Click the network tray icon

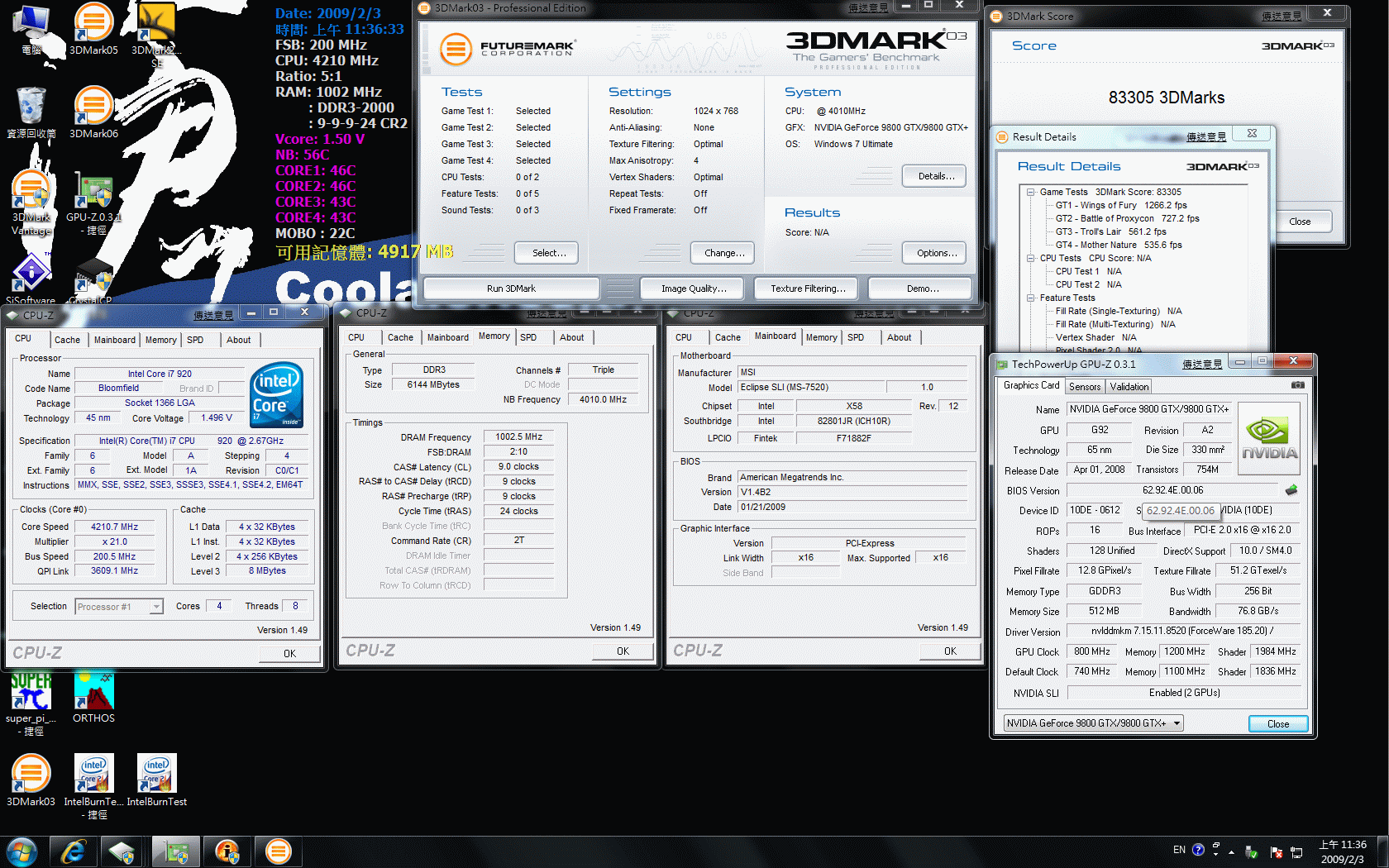coord(1296,851)
